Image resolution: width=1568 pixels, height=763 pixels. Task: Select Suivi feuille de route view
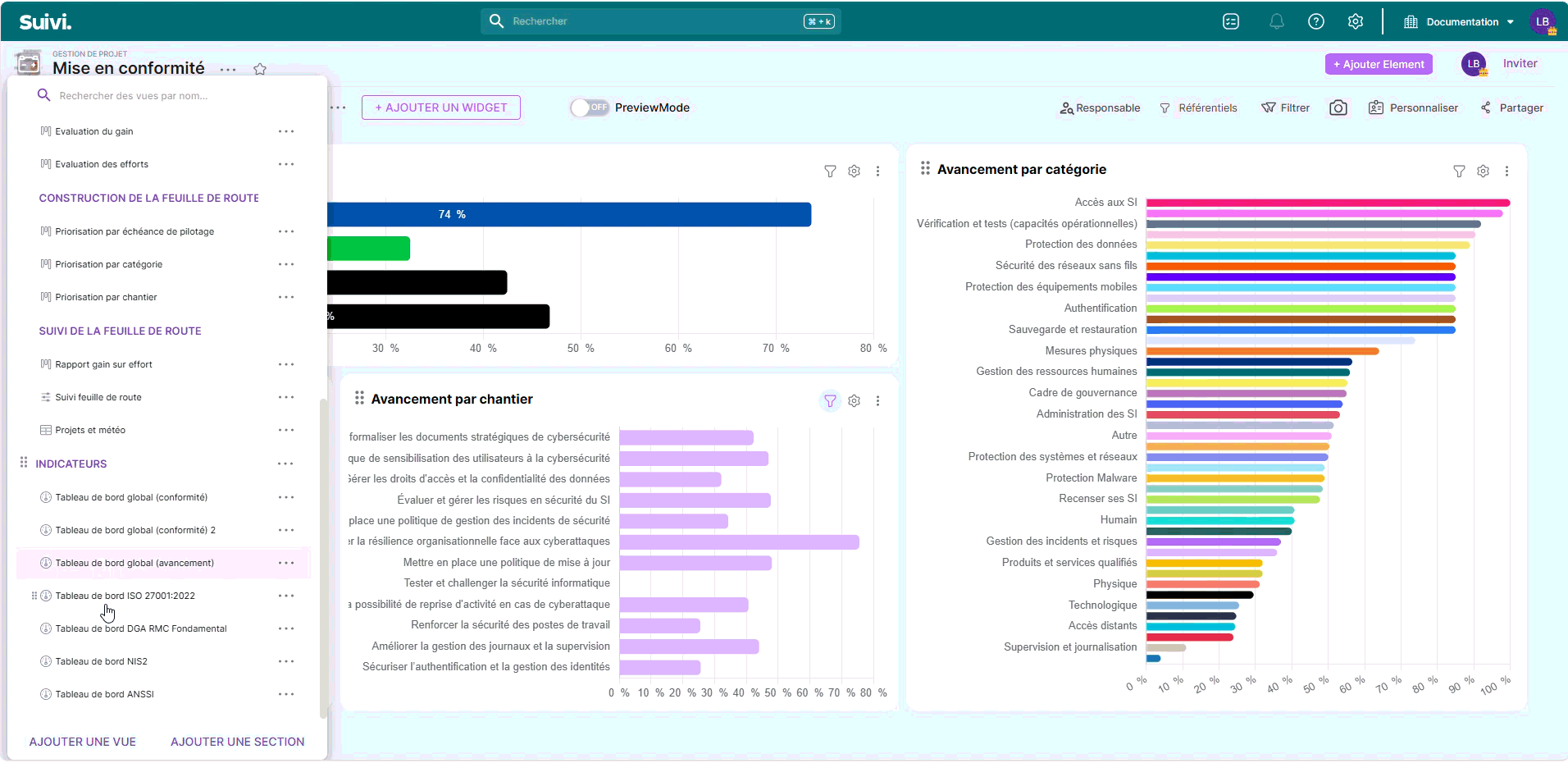pos(98,398)
